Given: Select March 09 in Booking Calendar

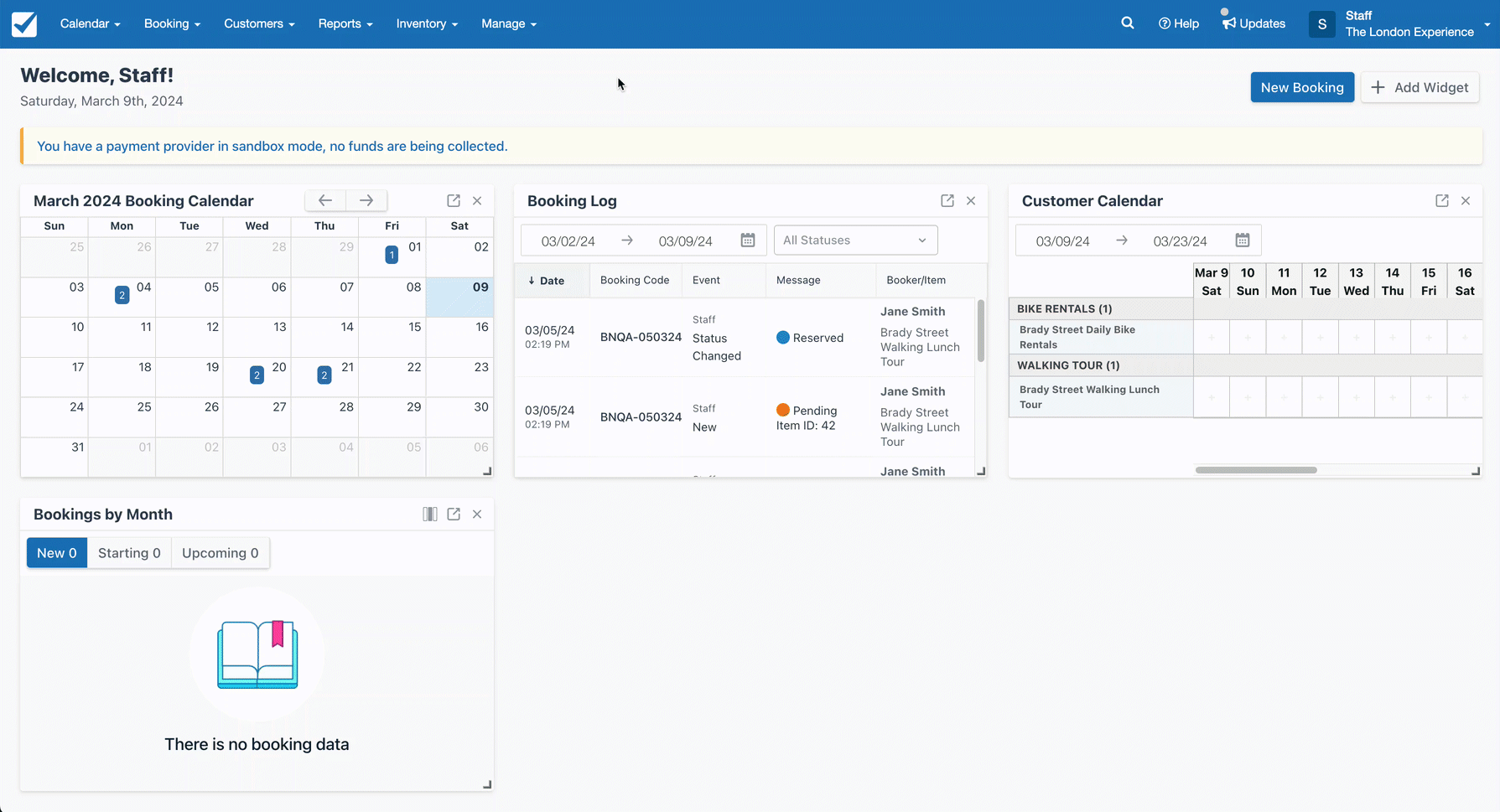Looking at the screenshot, I should [459, 297].
